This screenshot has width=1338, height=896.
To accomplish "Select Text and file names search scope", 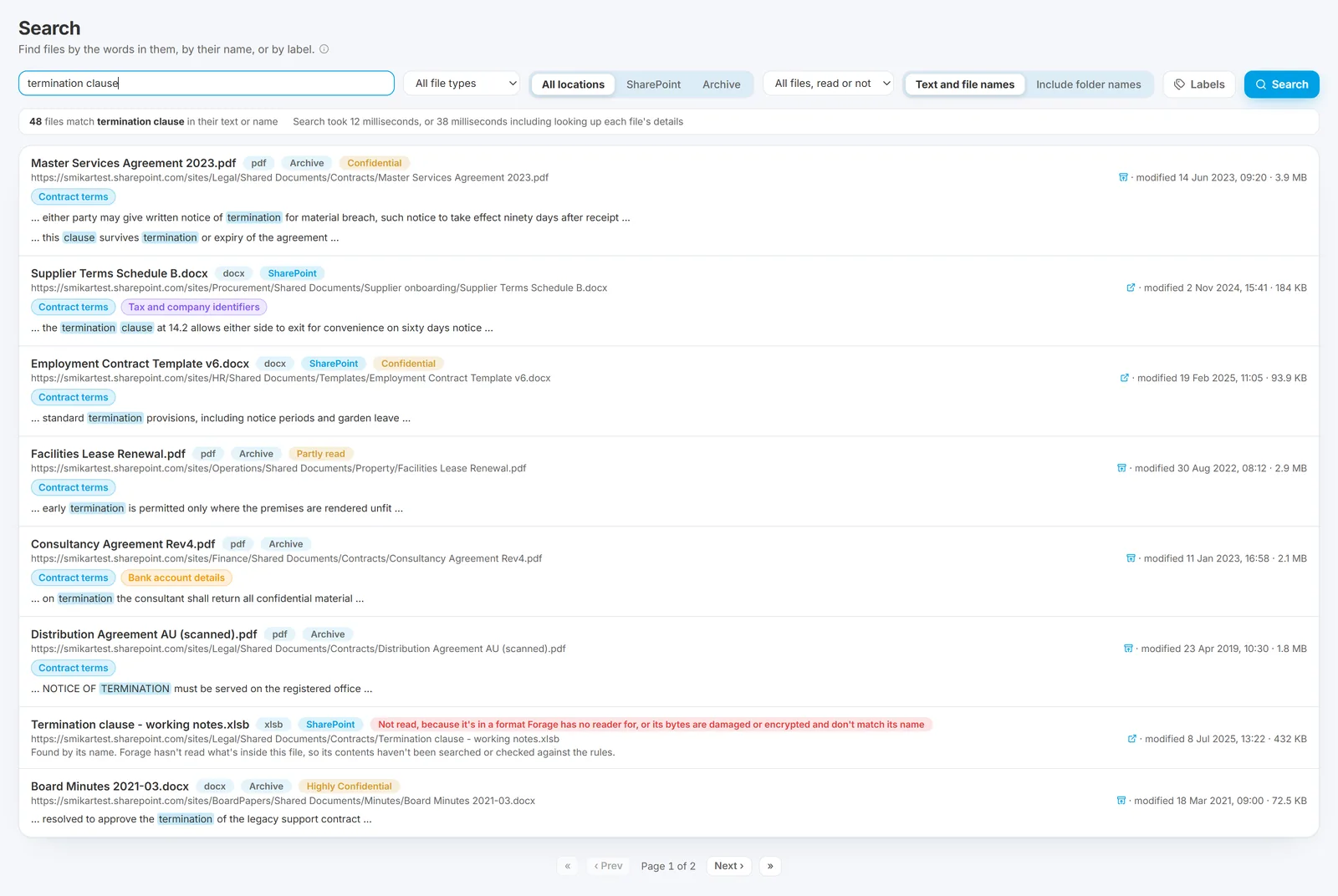I will 965,84.
